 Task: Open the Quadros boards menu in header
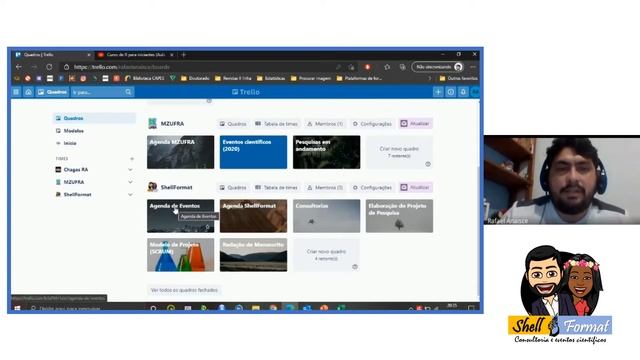(x=52, y=92)
